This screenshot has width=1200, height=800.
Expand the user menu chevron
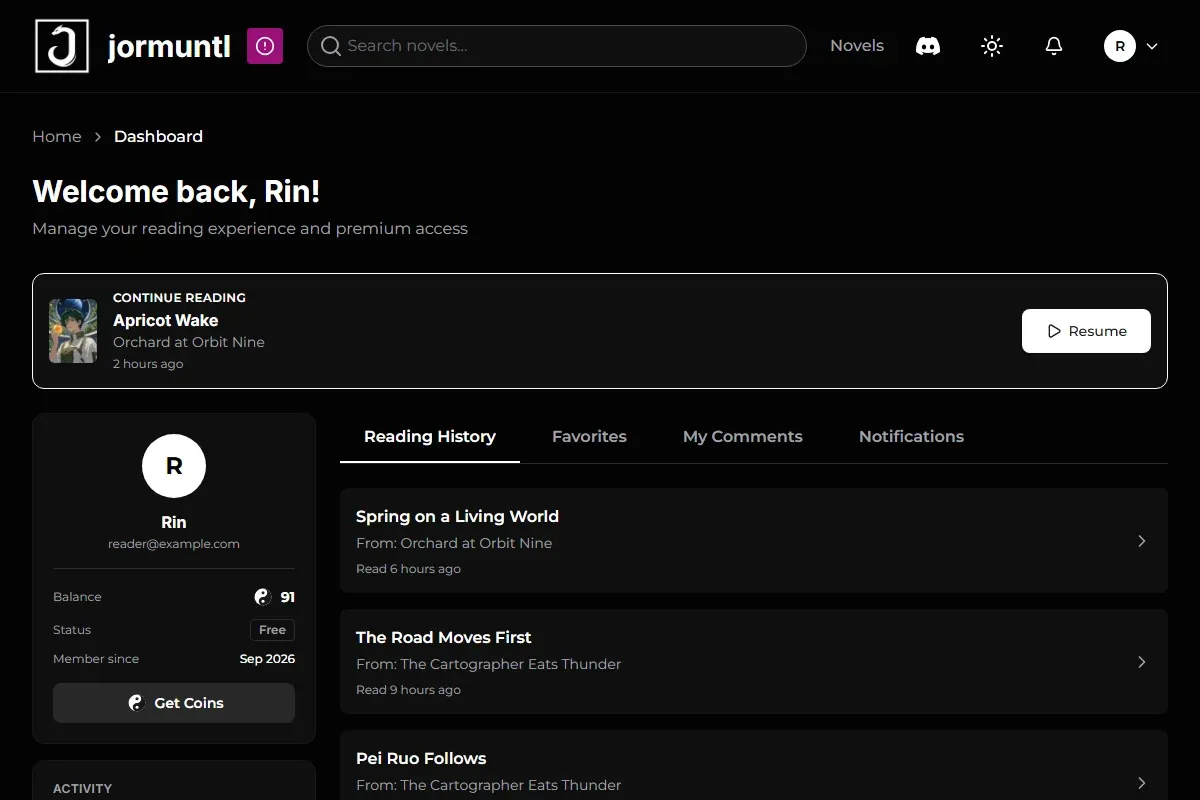[1152, 46]
